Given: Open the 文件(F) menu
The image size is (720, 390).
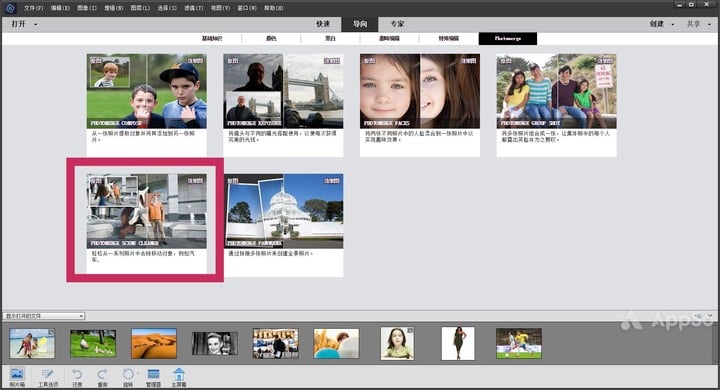Looking at the screenshot, I should (x=34, y=8).
